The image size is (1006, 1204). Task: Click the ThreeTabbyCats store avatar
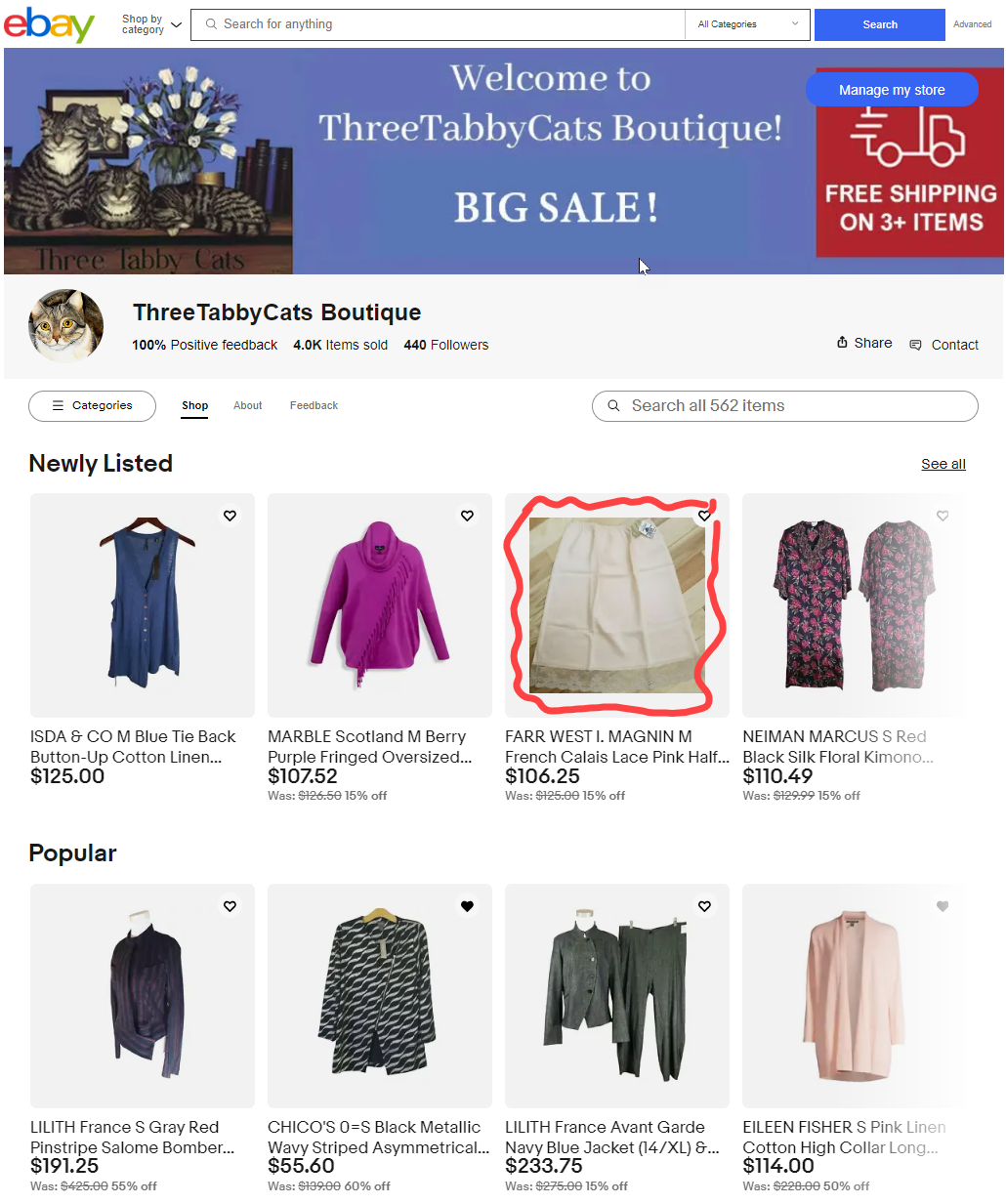pos(65,326)
